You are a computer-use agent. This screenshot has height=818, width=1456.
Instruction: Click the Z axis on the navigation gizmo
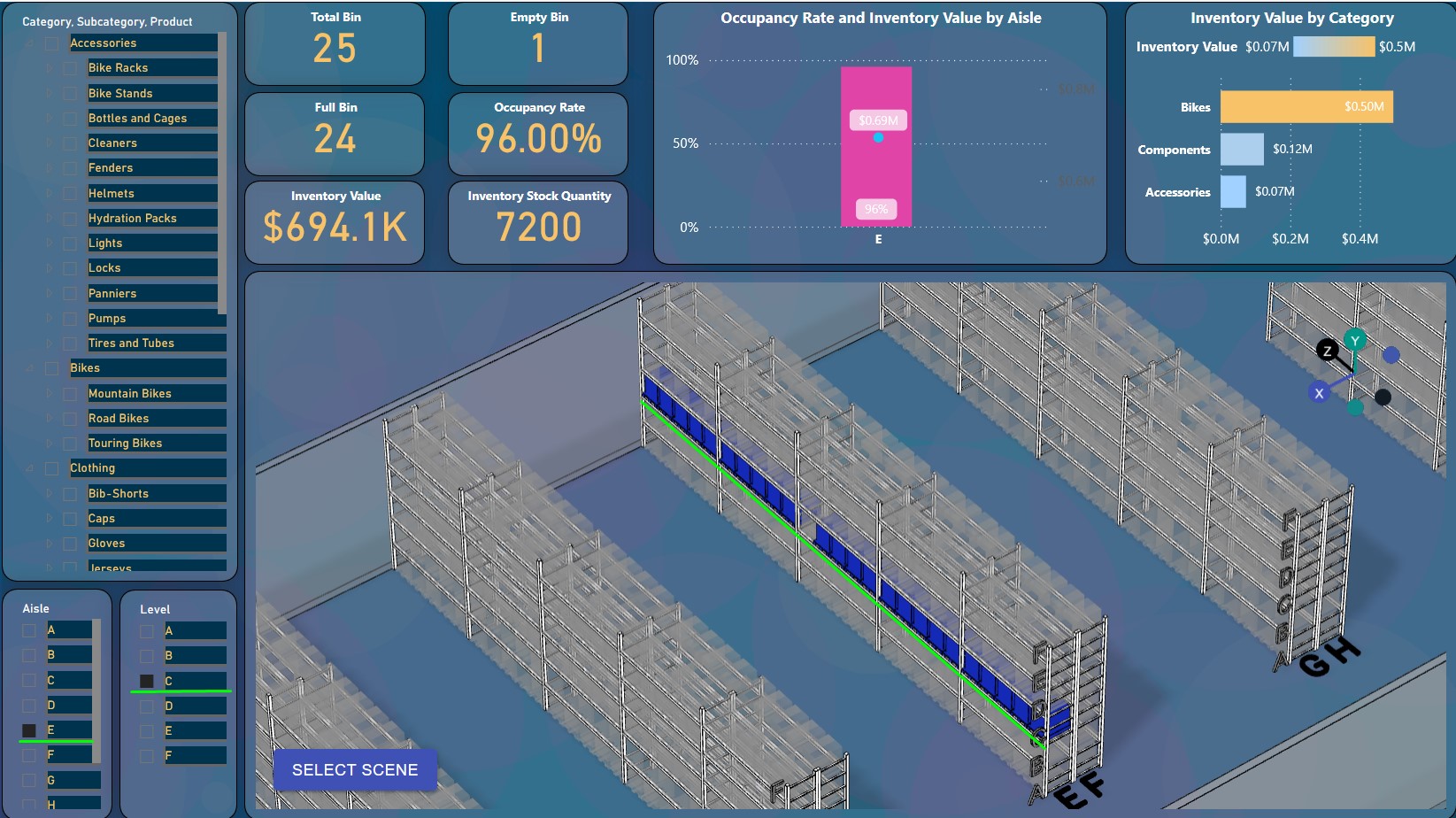pyautogui.click(x=1328, y=351)
